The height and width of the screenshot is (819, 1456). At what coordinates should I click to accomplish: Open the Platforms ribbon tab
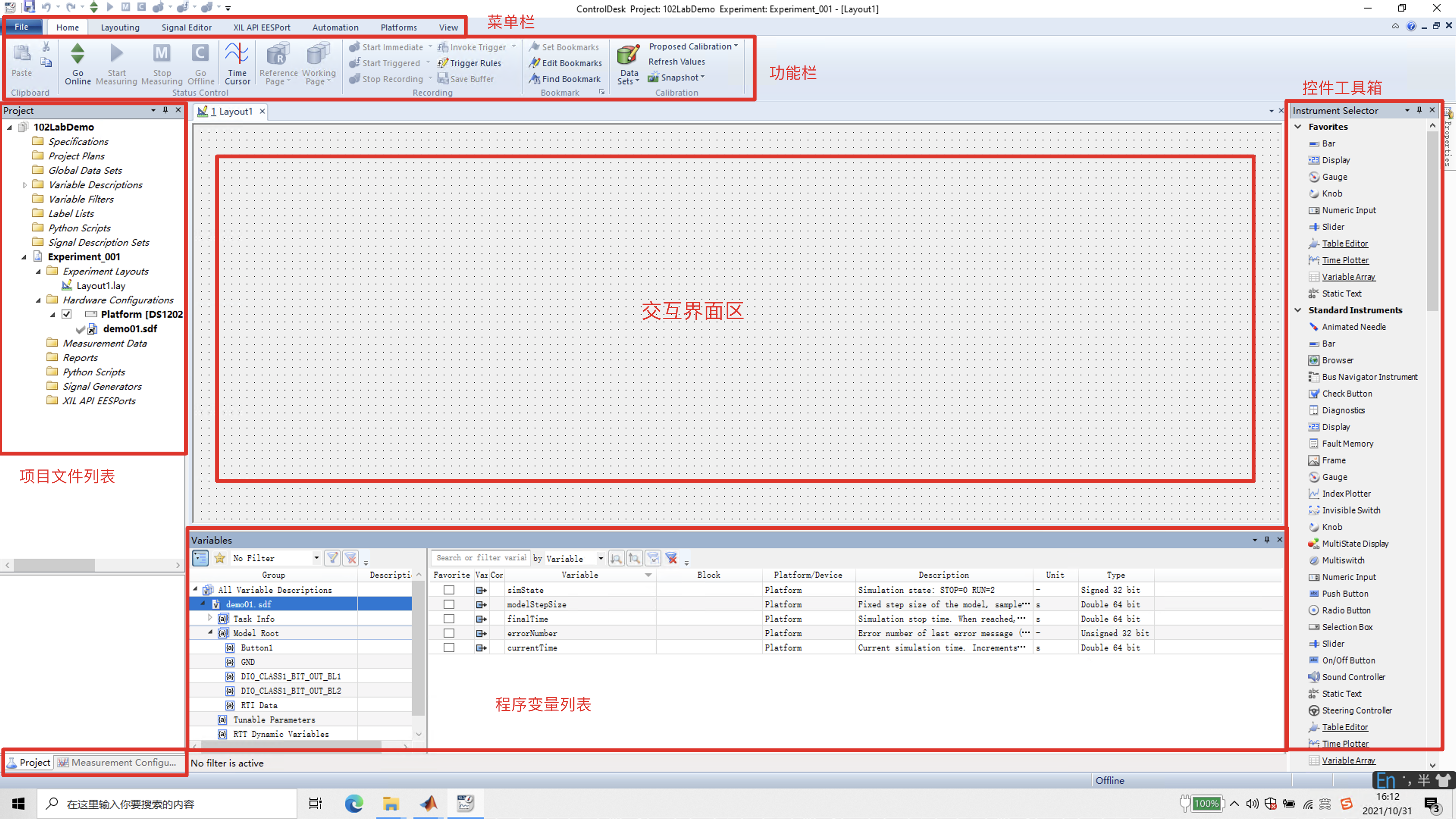pyautogui.click(x=399, y=27)
